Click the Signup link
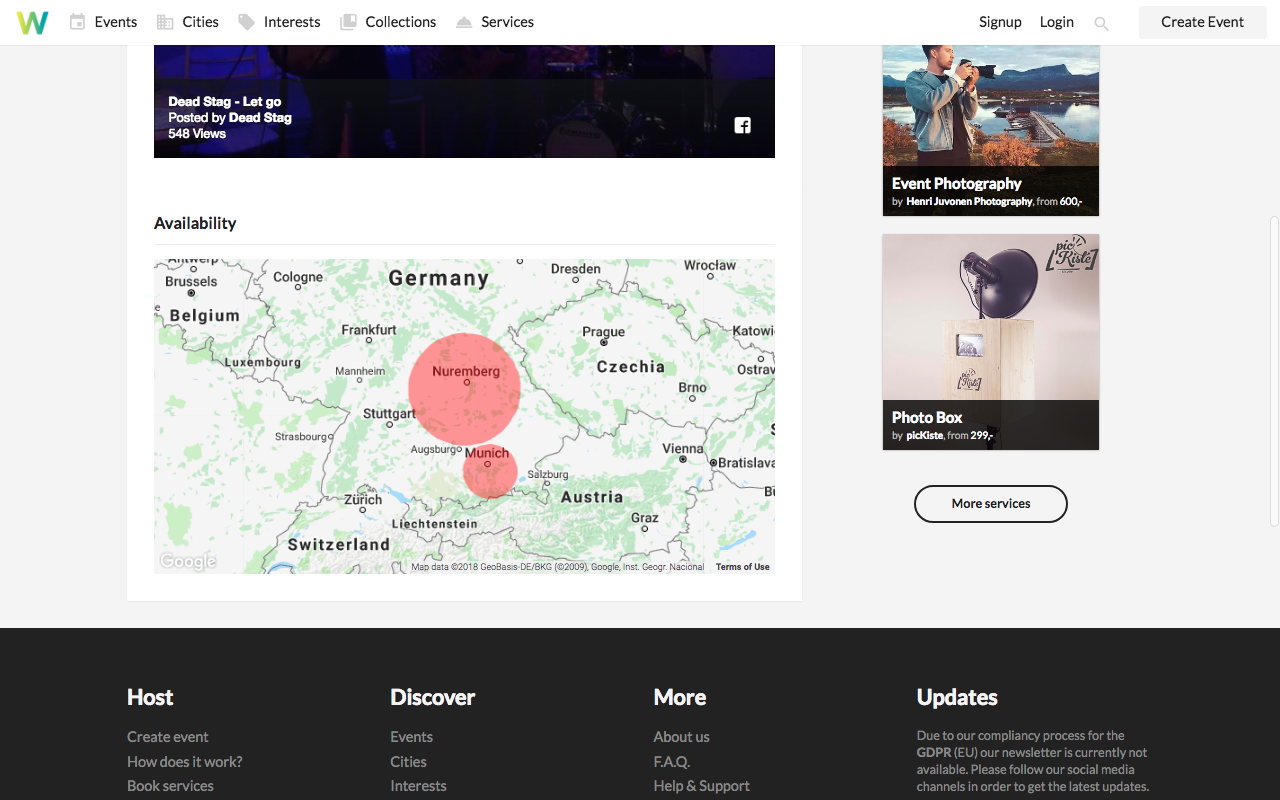Screen dimensions: 1280x800 coord(1000,22)
